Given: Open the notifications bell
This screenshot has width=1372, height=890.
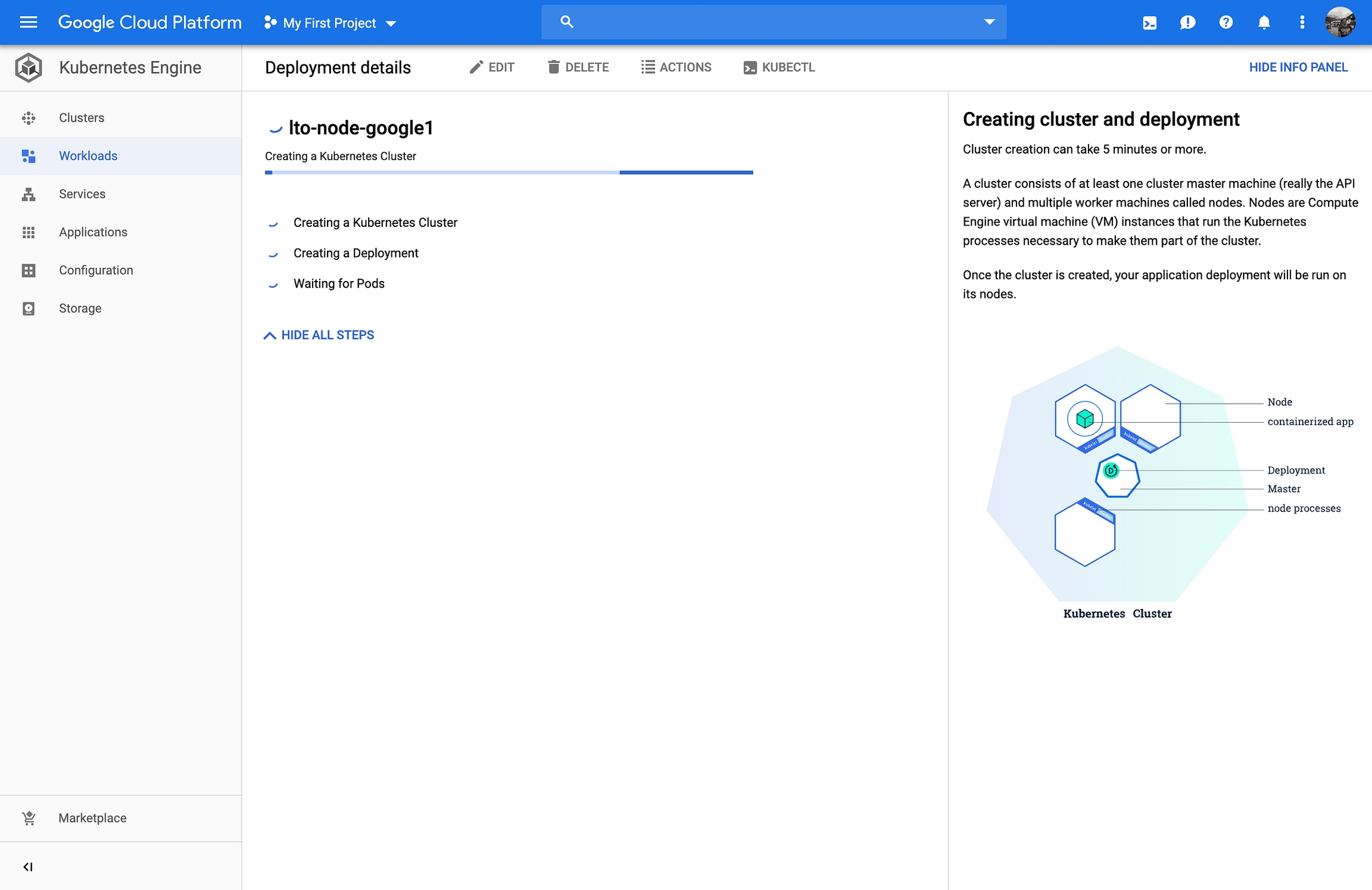Looking at the screenshot, I should click(1264, 23).
